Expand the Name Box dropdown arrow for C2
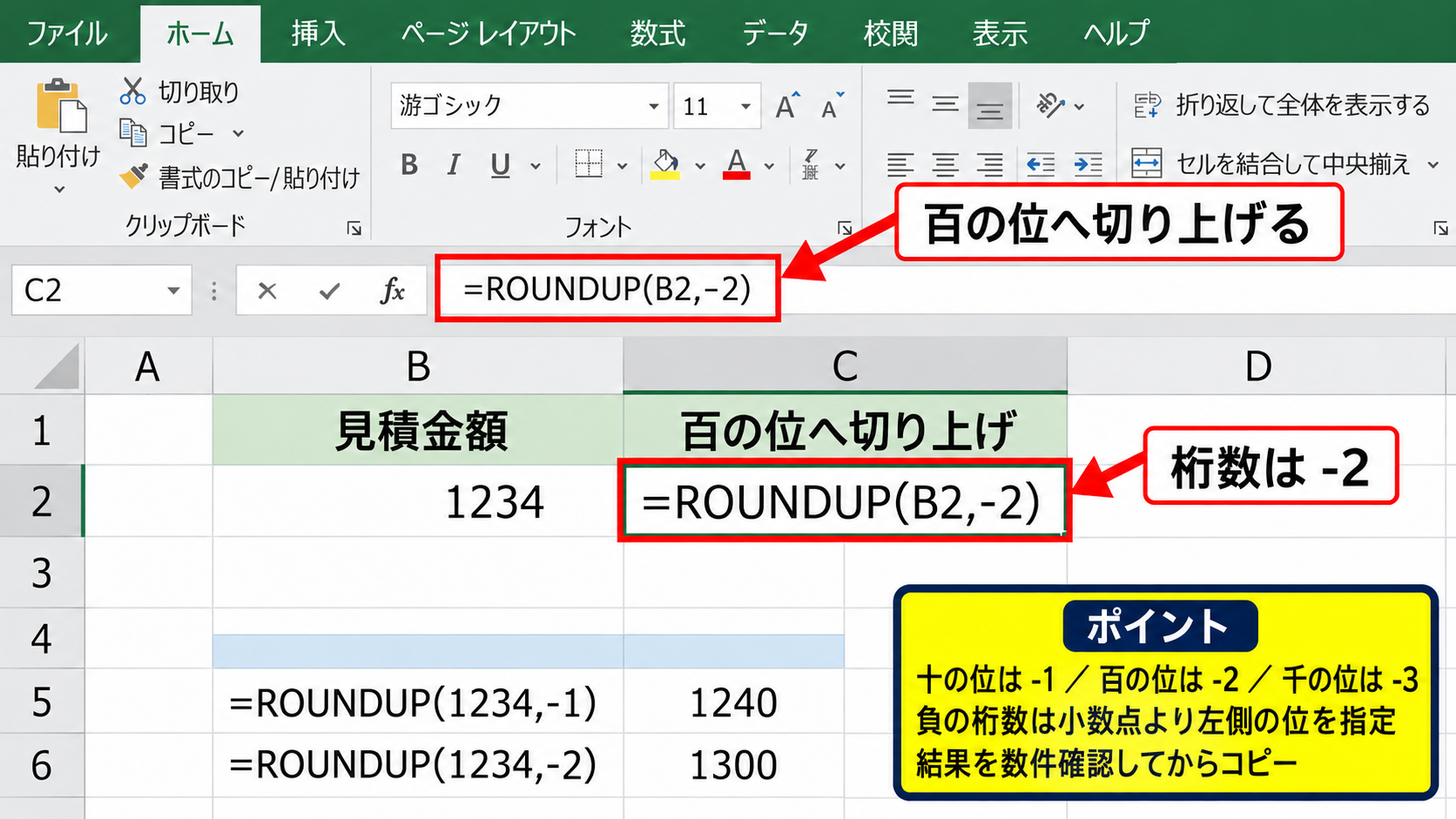Screen dimensions: 1456x819 click(x=173, y=291)
